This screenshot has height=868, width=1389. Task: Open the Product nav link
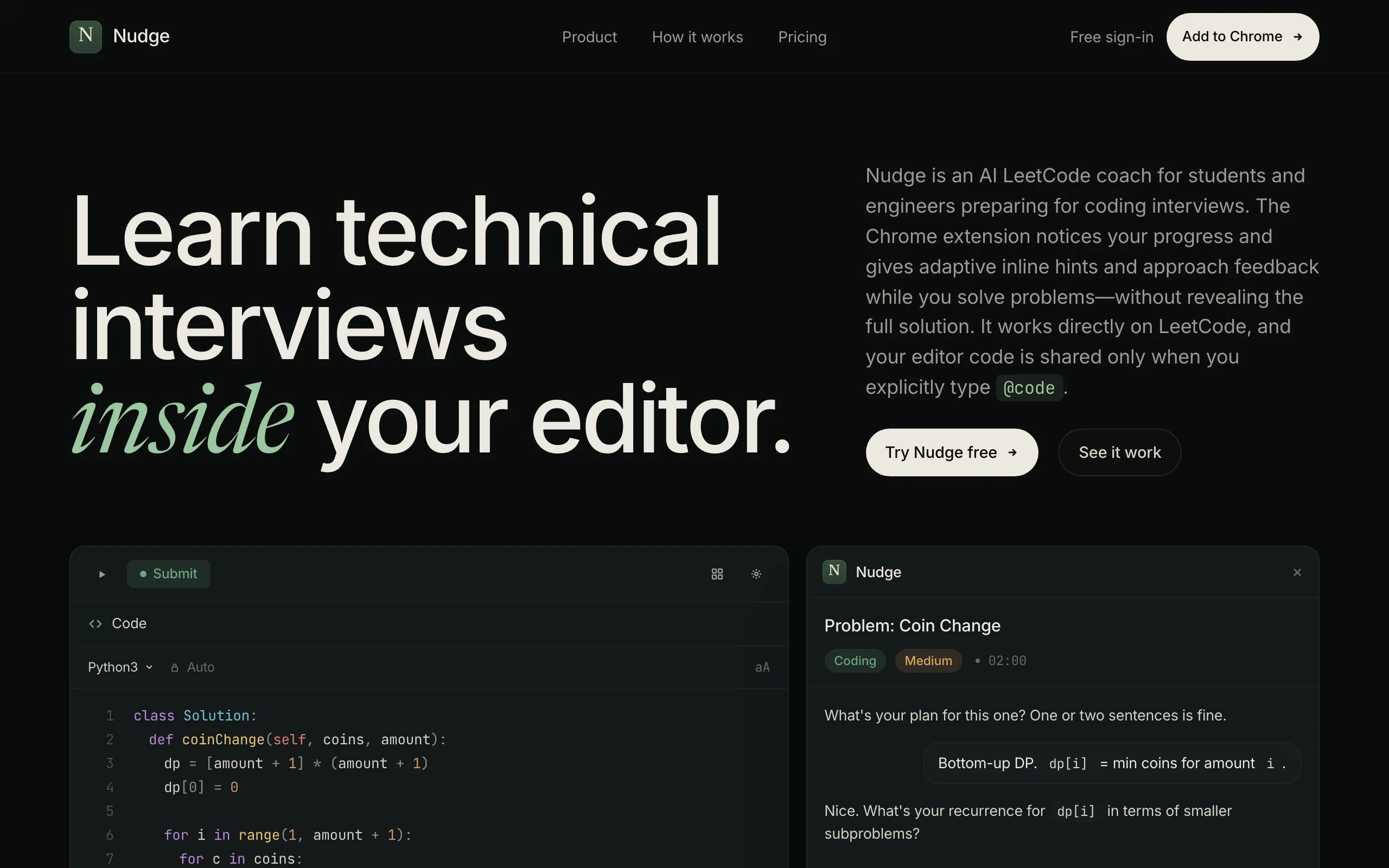tap(589, 37)
